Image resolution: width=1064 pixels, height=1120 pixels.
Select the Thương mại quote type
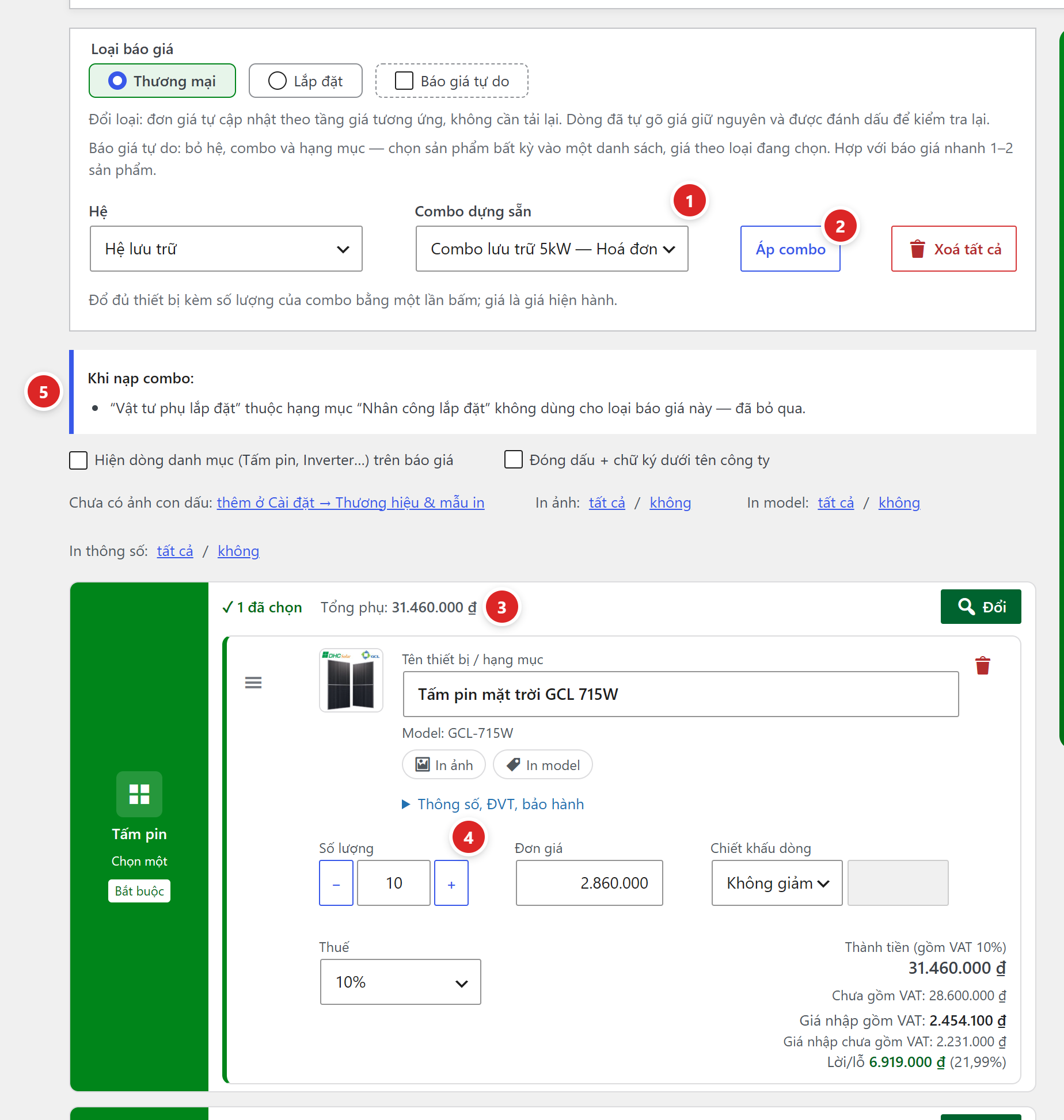(162, 81)
